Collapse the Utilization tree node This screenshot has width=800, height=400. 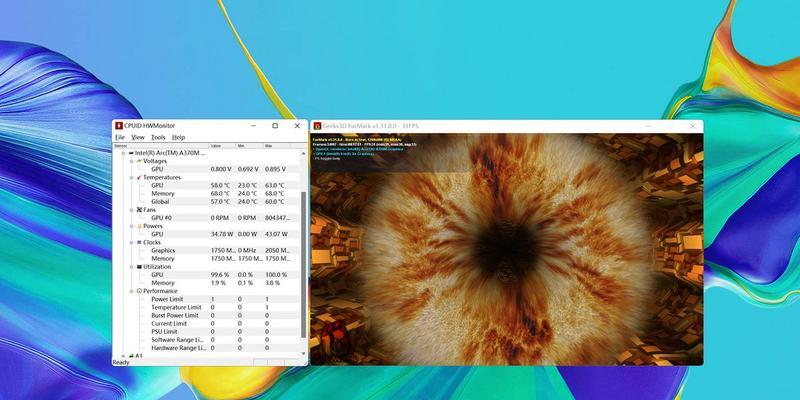(131, 266)
